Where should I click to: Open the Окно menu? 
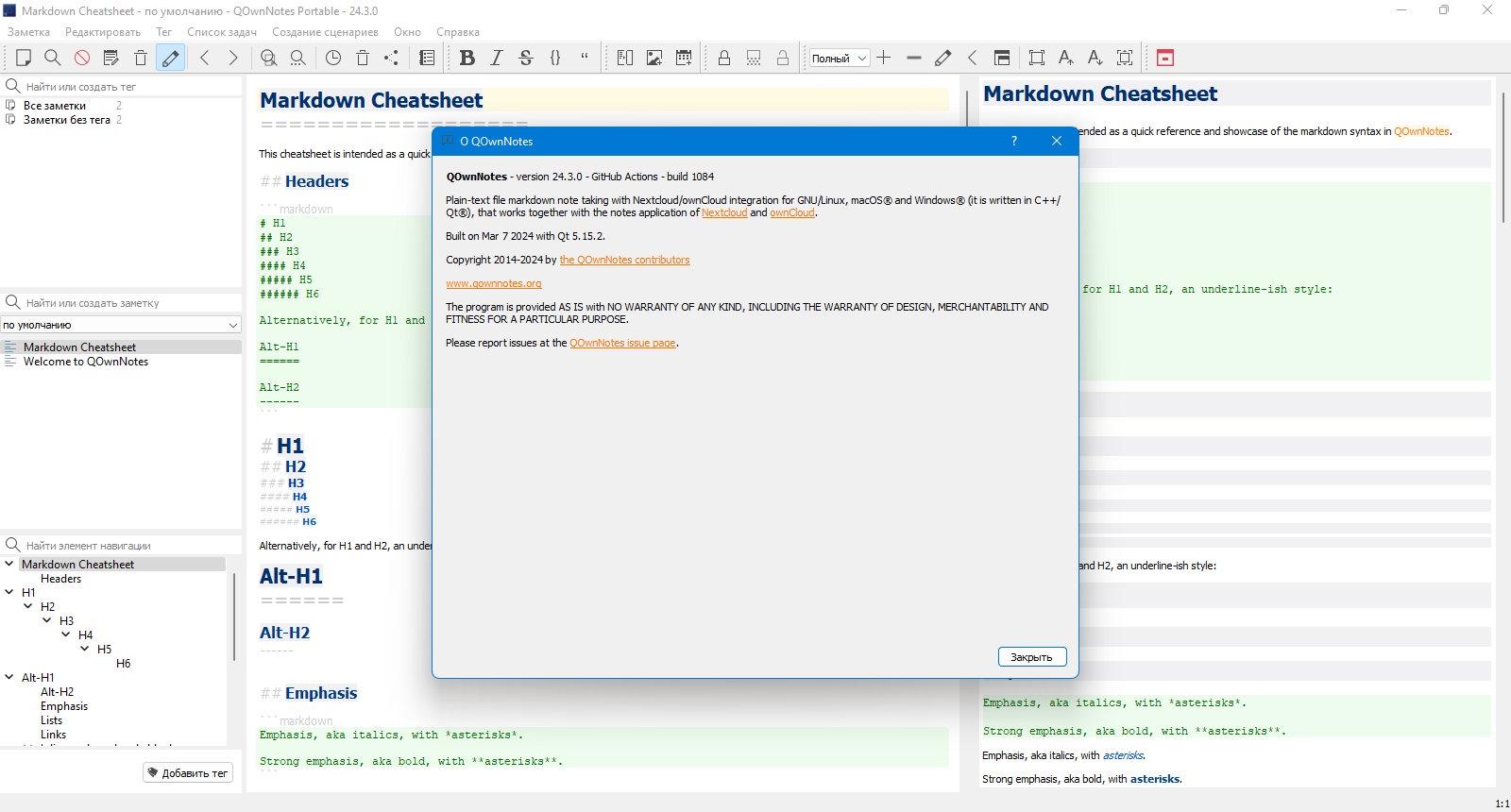(x=407, y=32)
